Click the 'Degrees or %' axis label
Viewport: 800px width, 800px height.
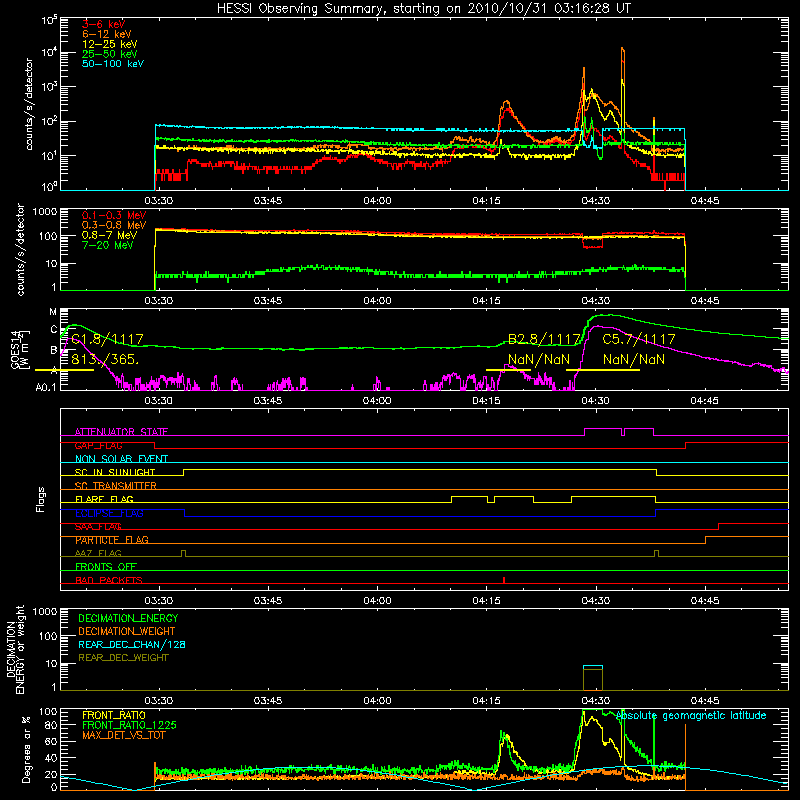(x=26, y=749)
